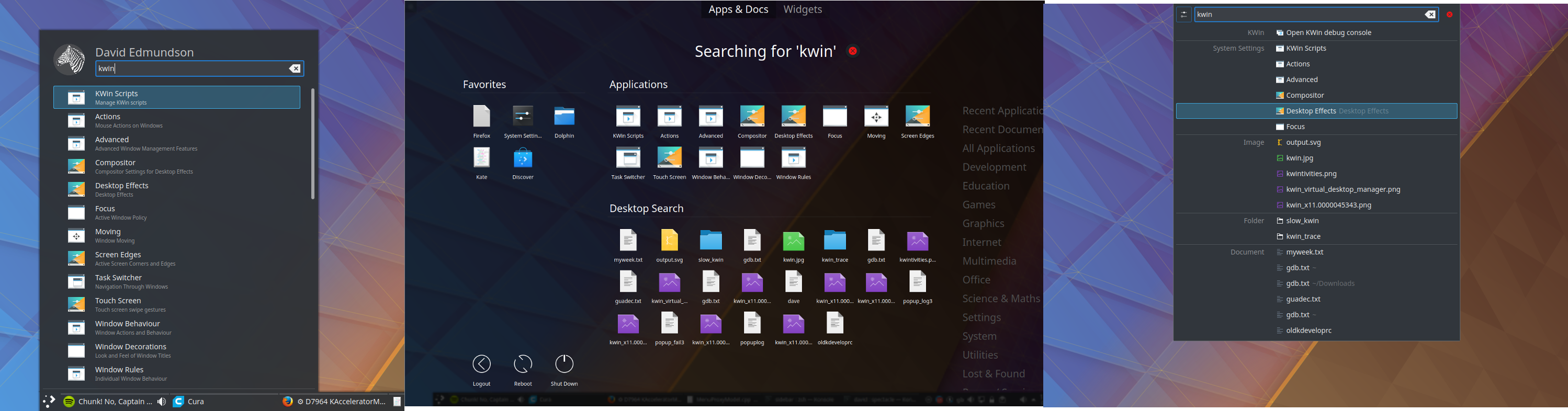Select Compositor Settings in launcher list
The width and height of the screenshot is (1568, 411).
[176, 167]
